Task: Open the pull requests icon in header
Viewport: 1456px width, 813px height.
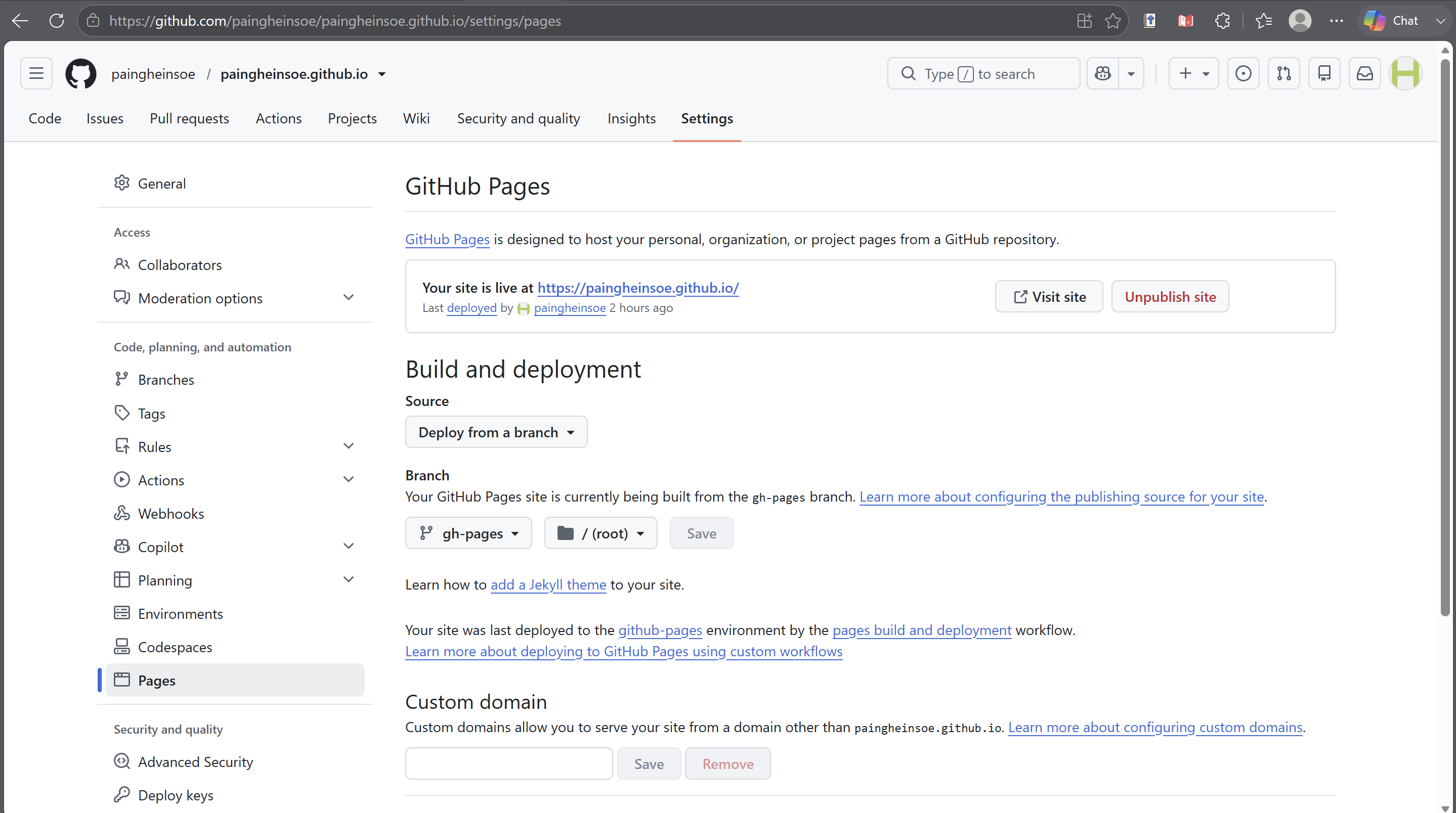Action: click(x=1283, y=73)
